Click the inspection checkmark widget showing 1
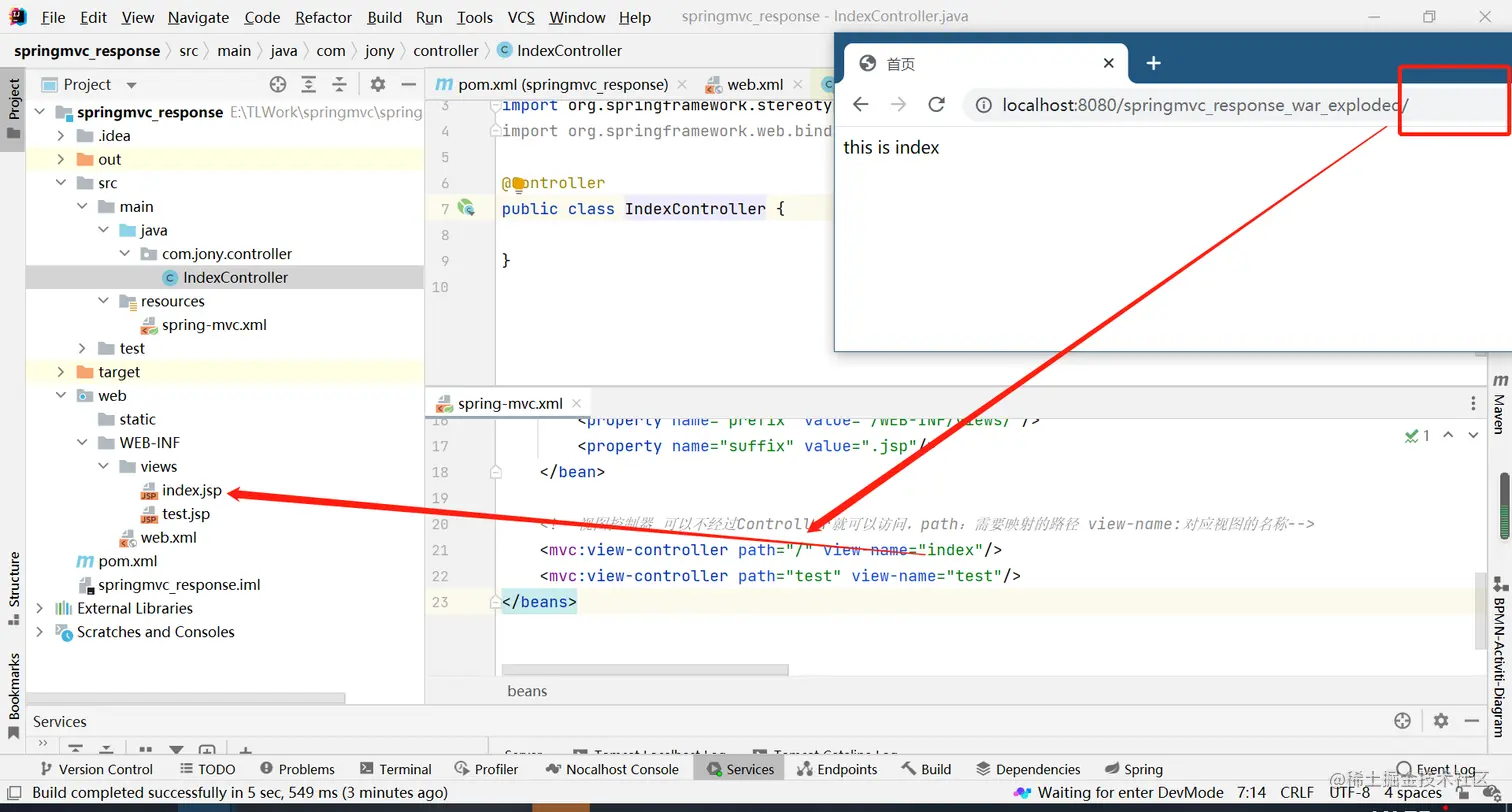Screen dimensions: 1512x812 (x=1418, y=436)
